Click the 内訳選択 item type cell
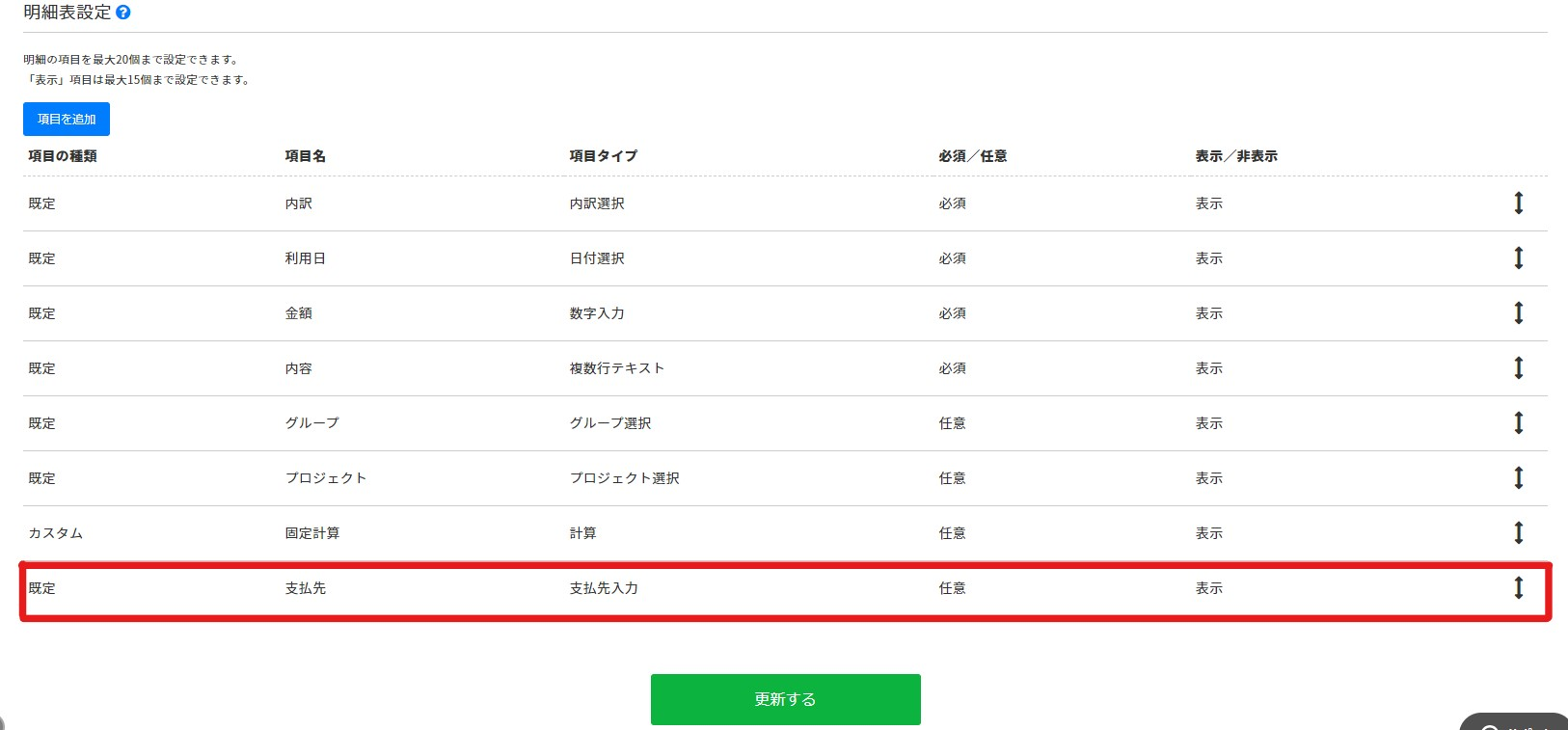Viewport: 1568px width, 730px height. (597, 203)
